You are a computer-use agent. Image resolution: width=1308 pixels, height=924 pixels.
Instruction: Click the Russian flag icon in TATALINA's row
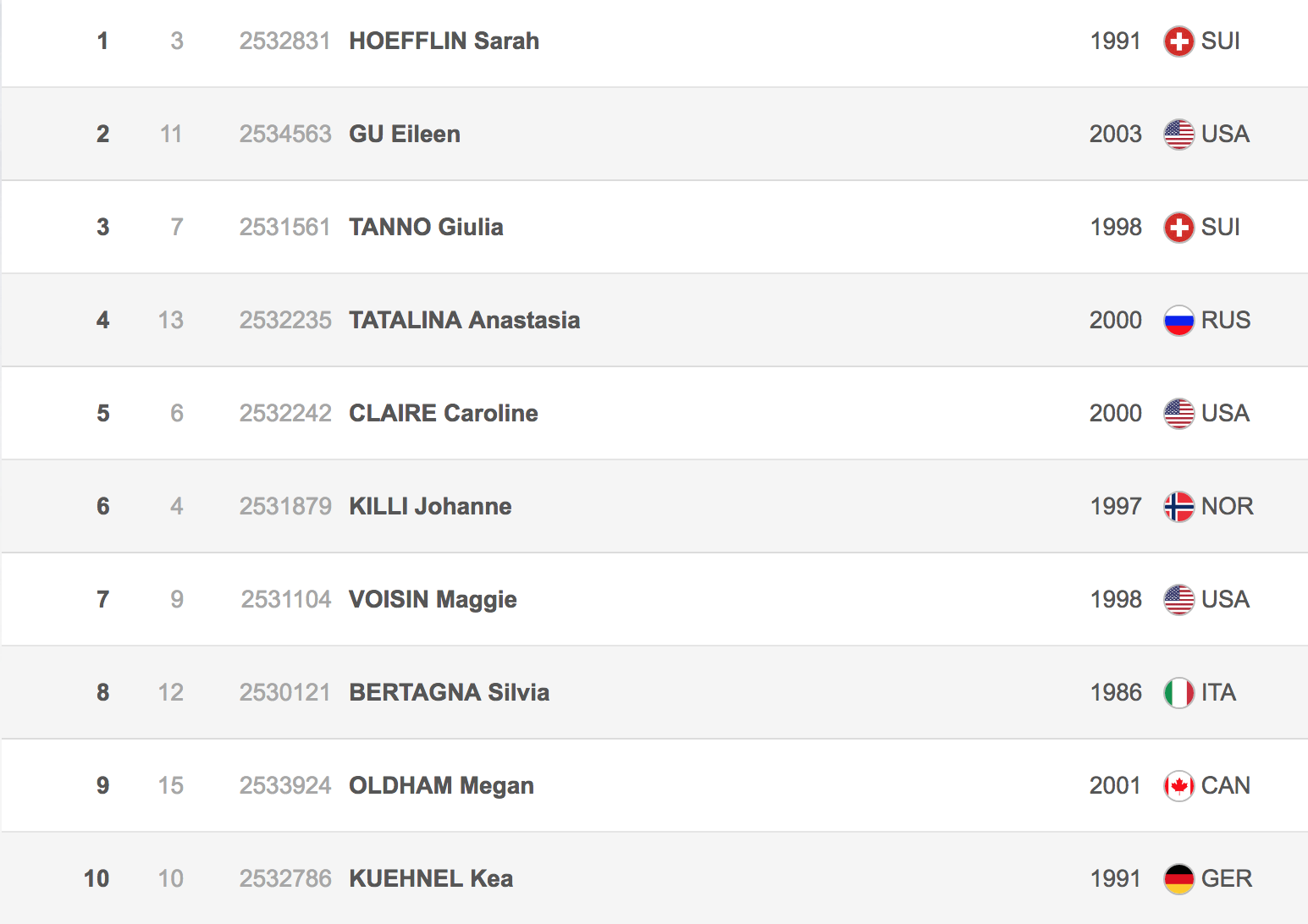point(1178,321)
